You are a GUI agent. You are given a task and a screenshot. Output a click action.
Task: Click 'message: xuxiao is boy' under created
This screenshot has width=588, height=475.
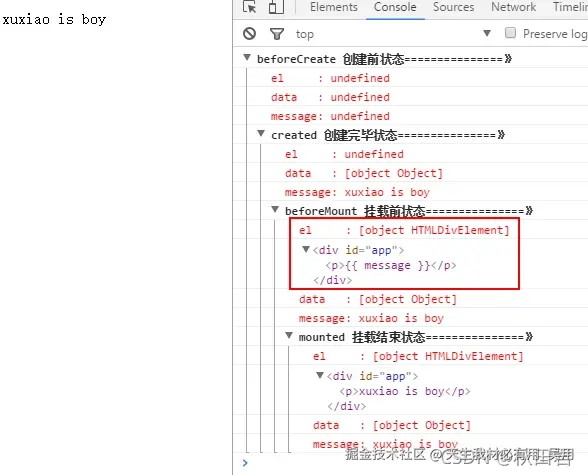coord(357,192)
